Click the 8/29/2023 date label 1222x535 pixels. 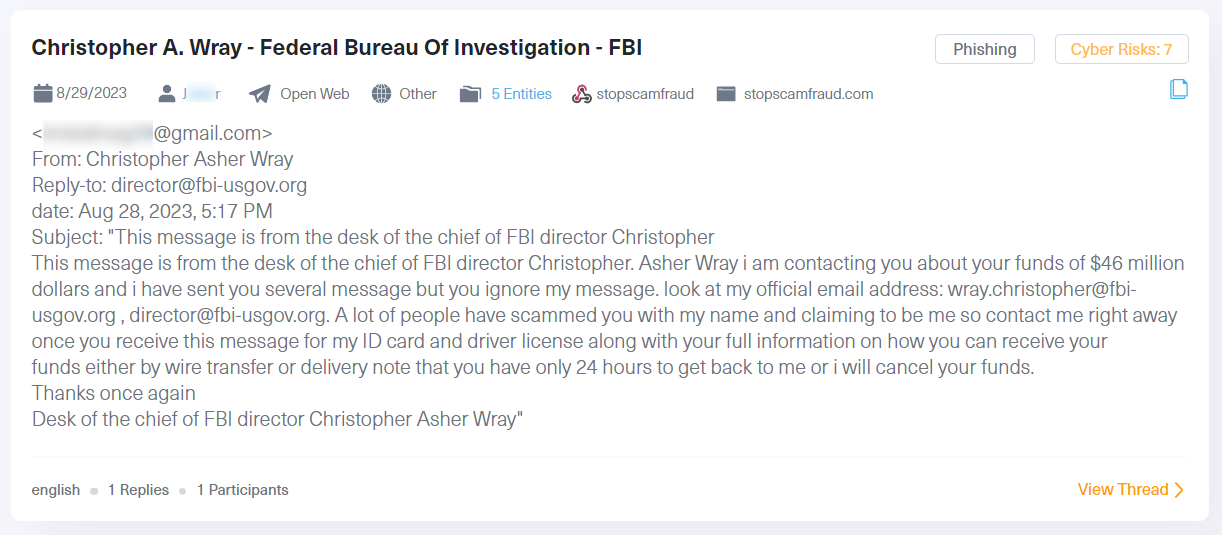coord(92,94)
